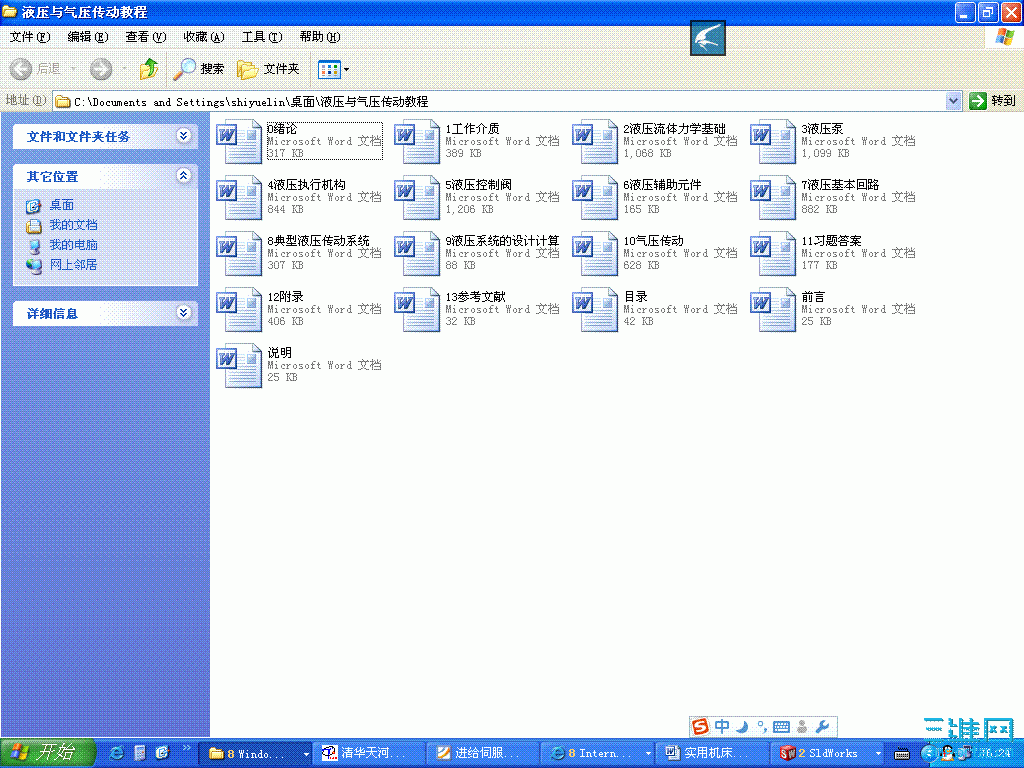Screen dimensions: 1024x768
Task: Click the Views icon on the toolbar
Action: tap(331, 69)
